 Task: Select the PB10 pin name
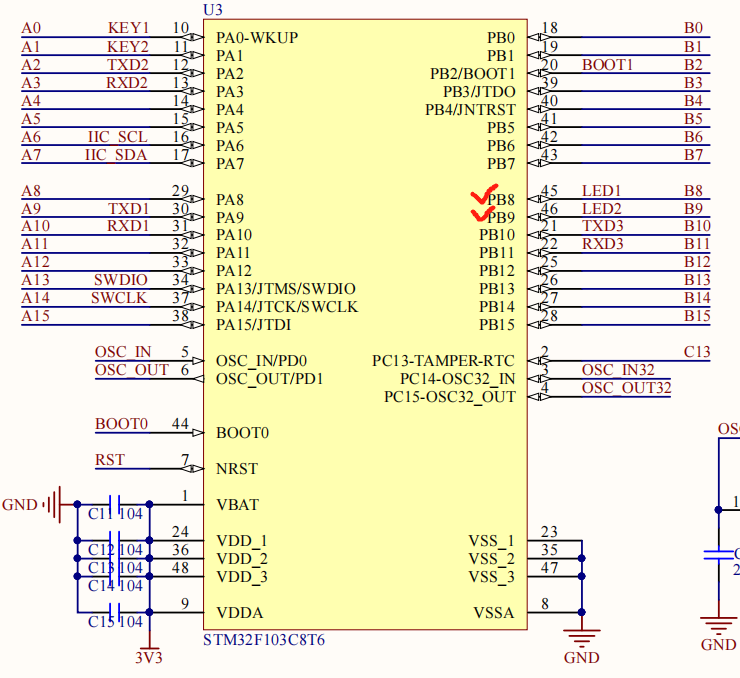(497, 235)
